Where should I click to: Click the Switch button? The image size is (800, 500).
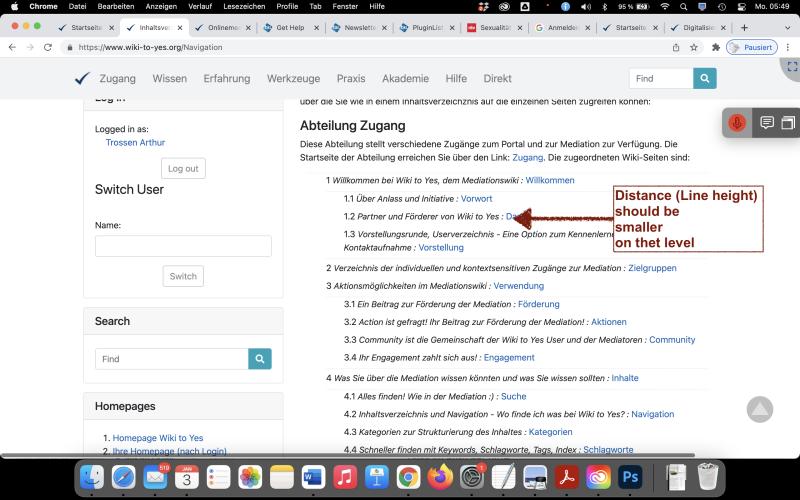pos(183,276)
